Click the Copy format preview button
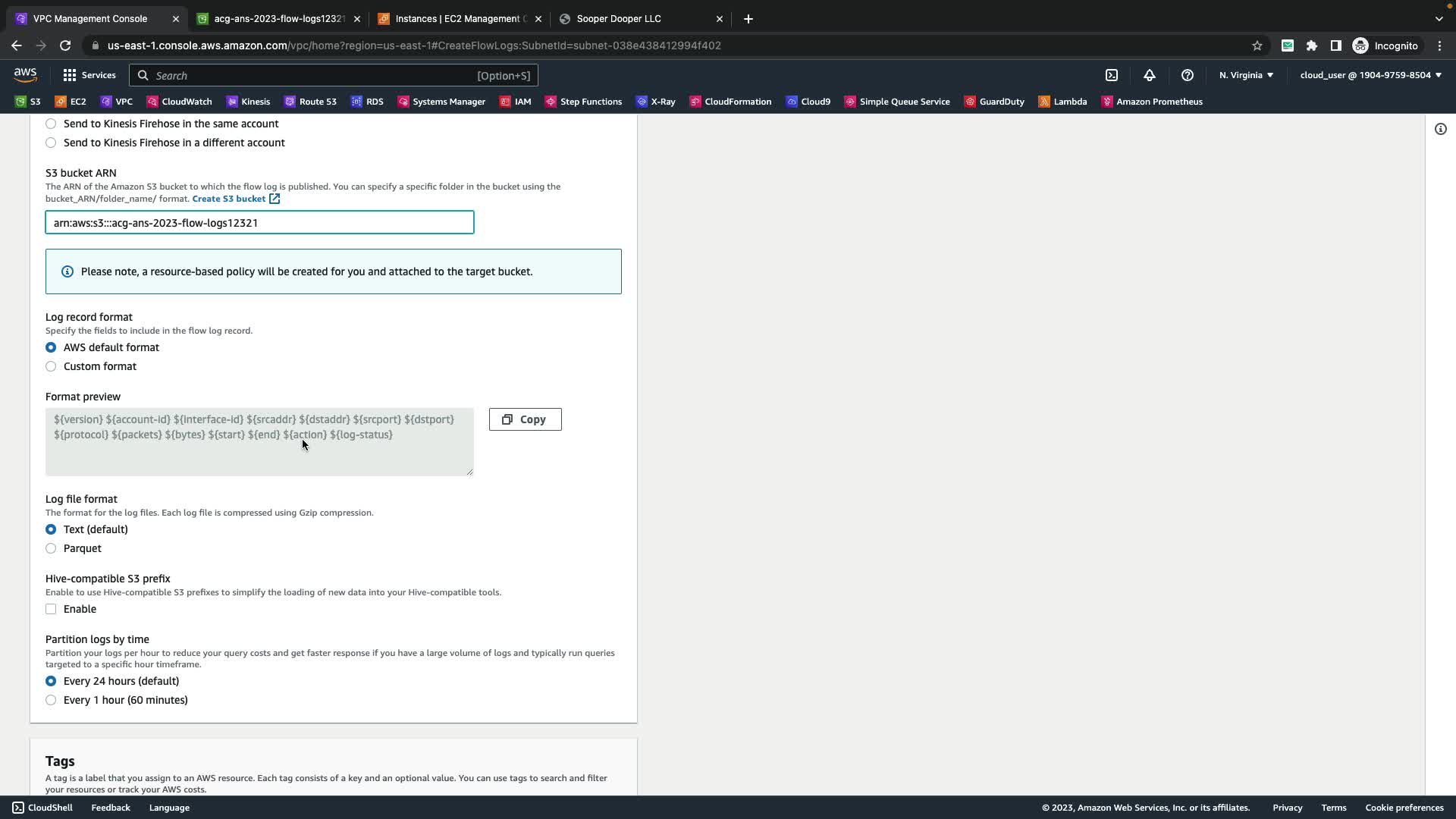Image resolution: width=1456 pixels, height=819 pixels. point(525,419)
